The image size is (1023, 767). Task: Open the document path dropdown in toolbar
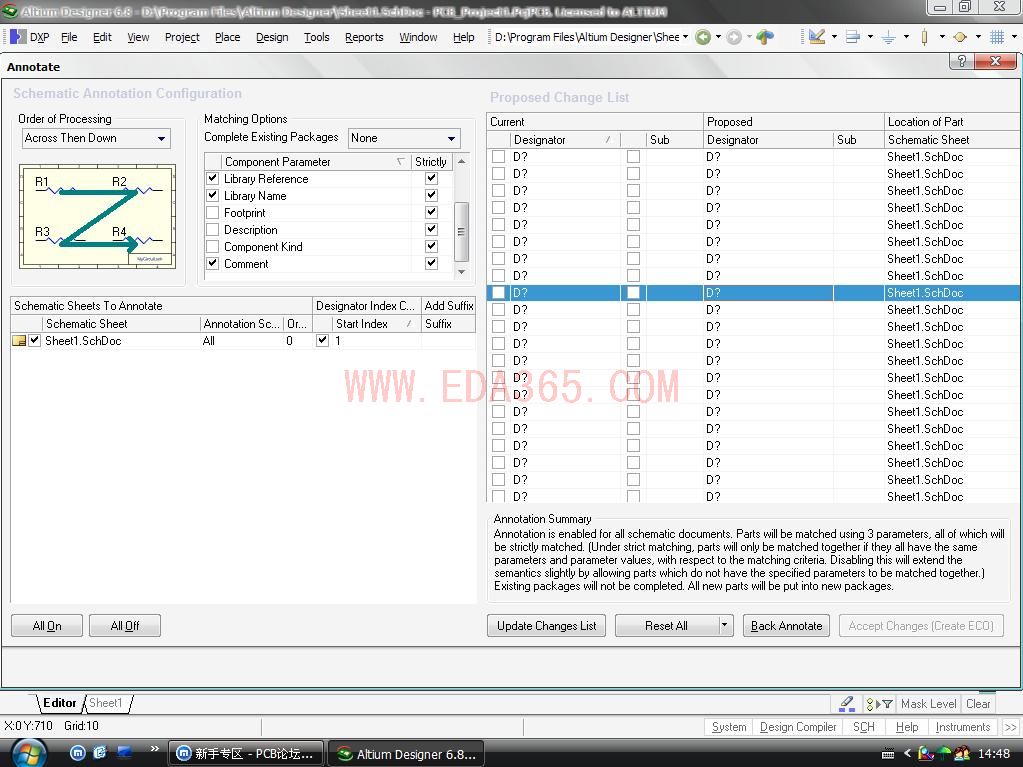click(x=686, y=37)
